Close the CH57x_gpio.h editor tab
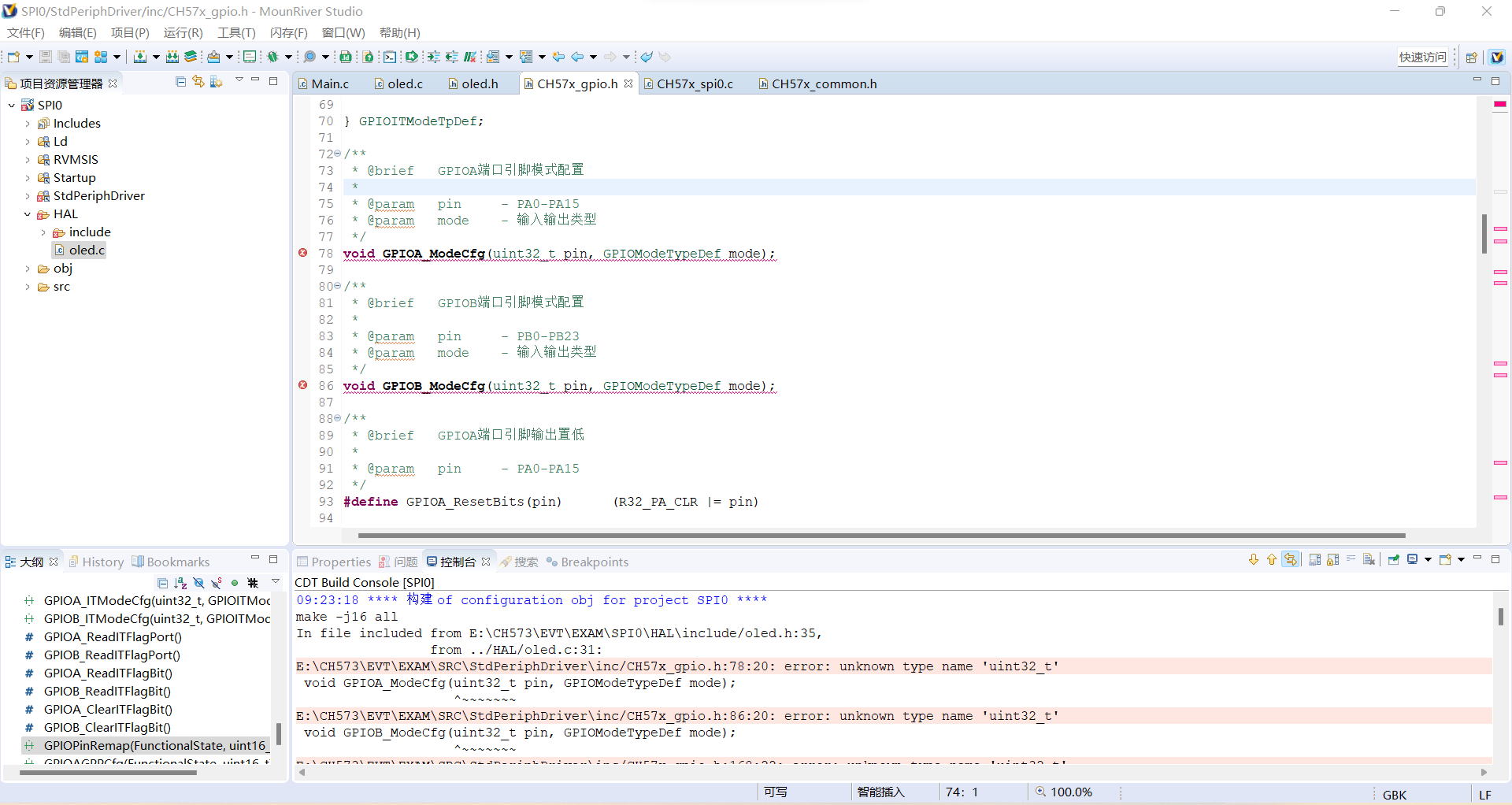1512x805 pixels. (628, 83)
